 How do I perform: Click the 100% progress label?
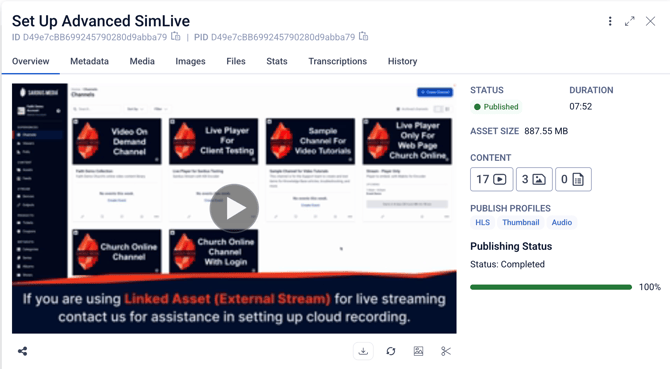649,287
